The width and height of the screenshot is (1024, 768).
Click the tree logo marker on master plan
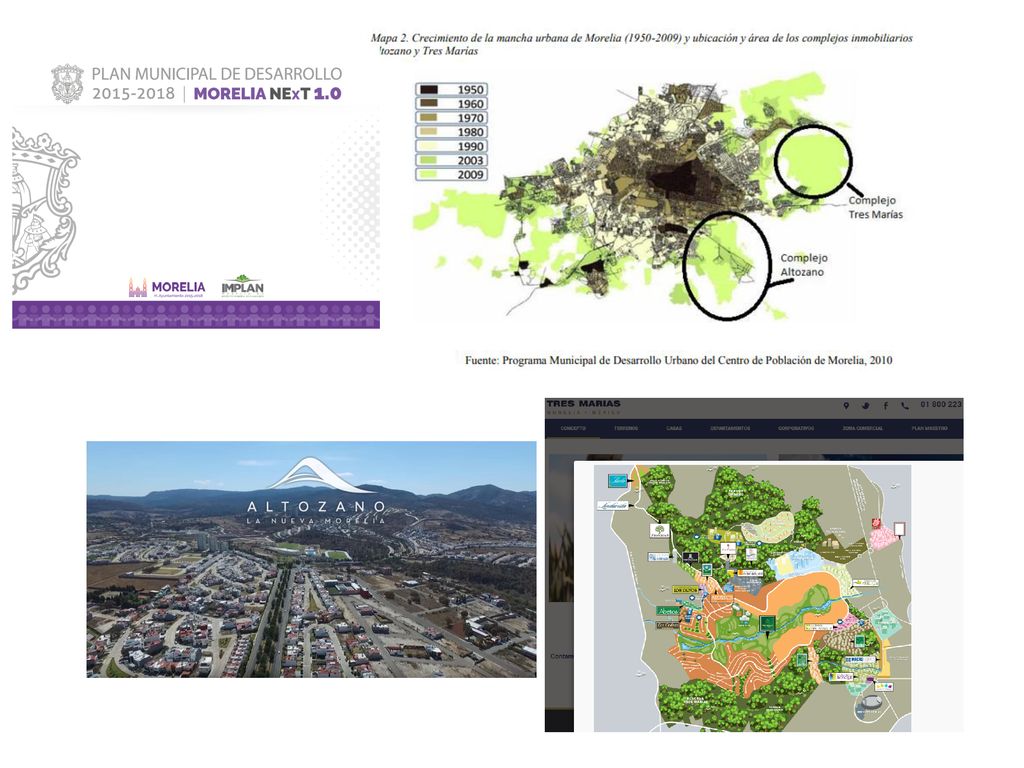click(x=659, y=531)
